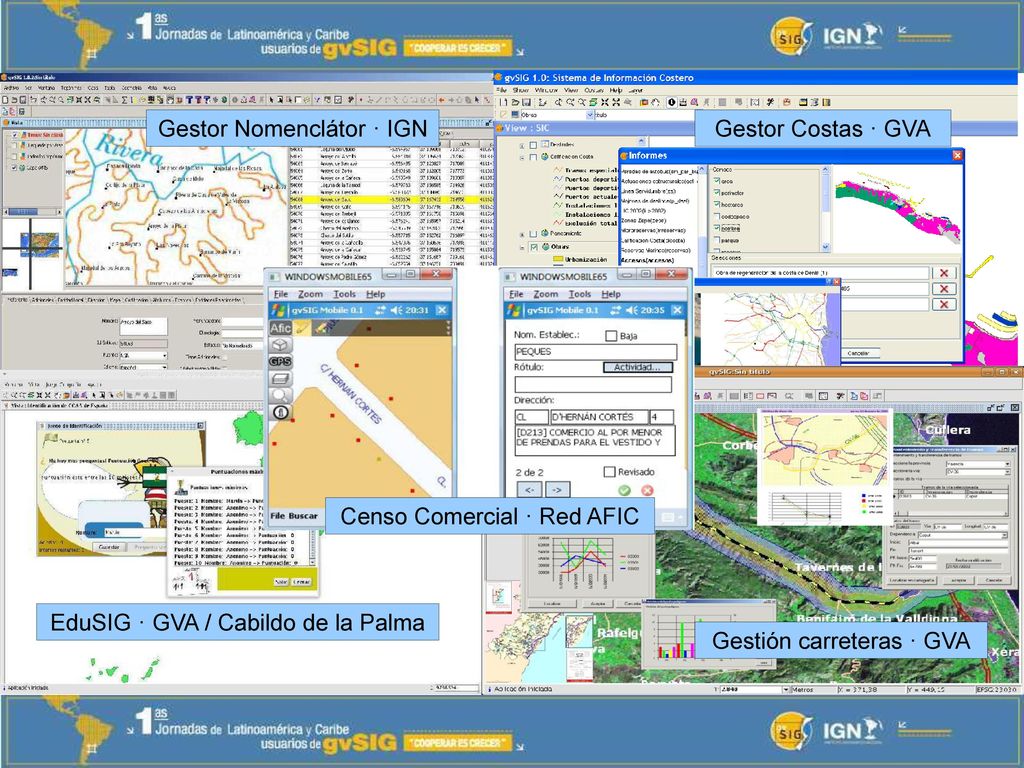The width and height of the screenshot is (1024, 768).
Task: Toggle second checkbox in Informes field list
Action: (x=716, y=193)
